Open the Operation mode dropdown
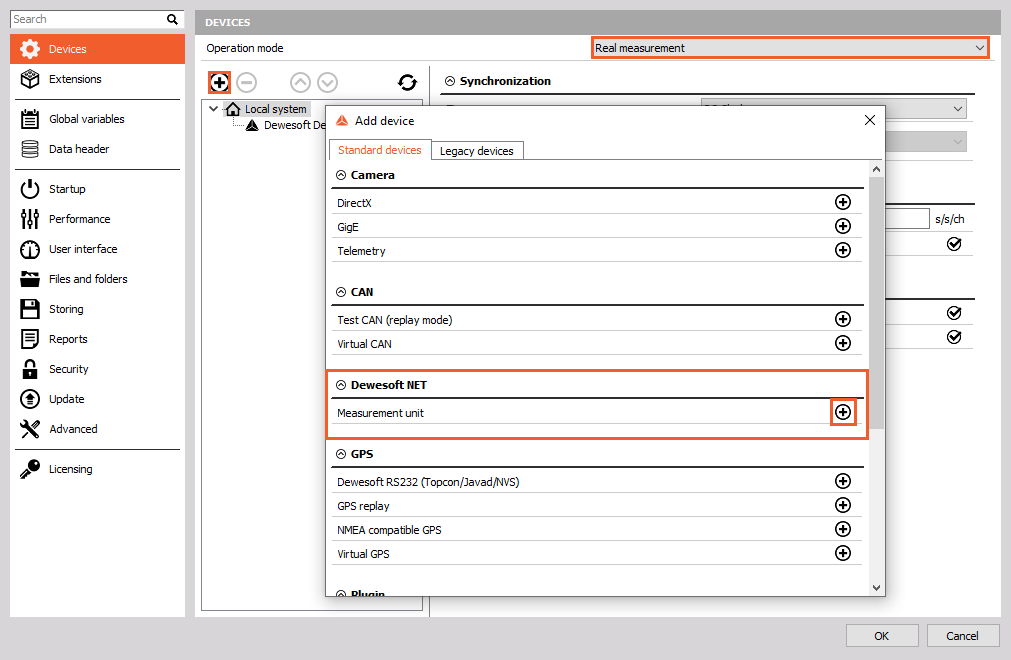Screen dimensions: 1011x660 [x=790, y=48]
